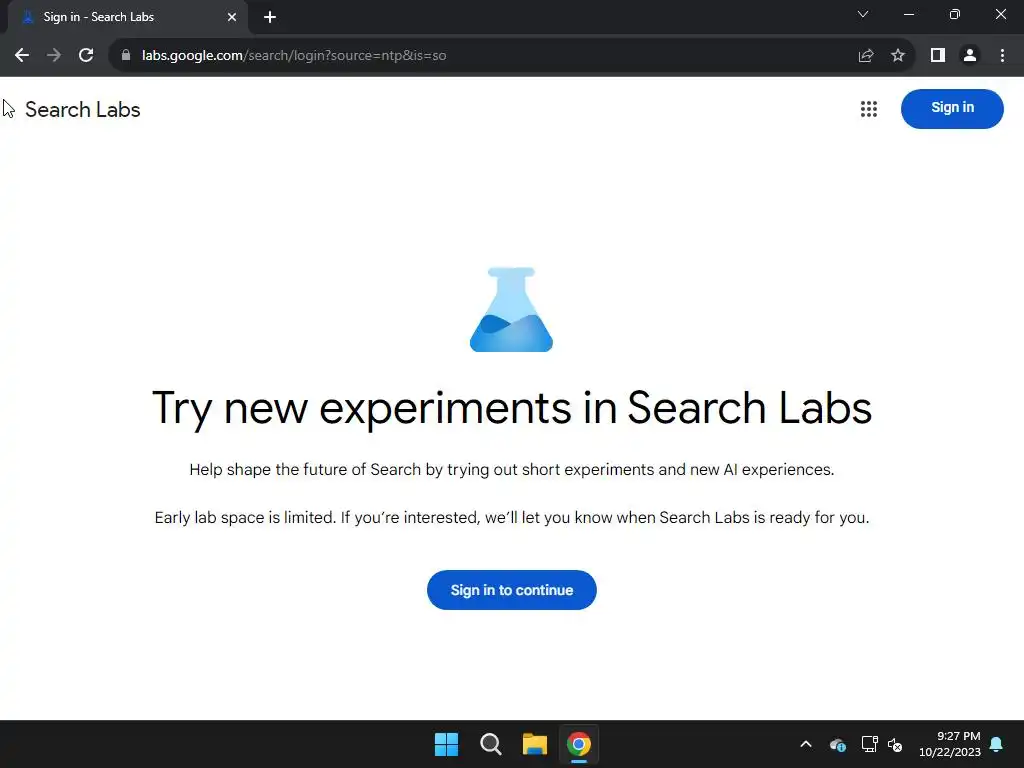Select the Sign in - Search Labs tab
Screen dimensions: 1024x768
pyautogui.click(x=127, y=17)
